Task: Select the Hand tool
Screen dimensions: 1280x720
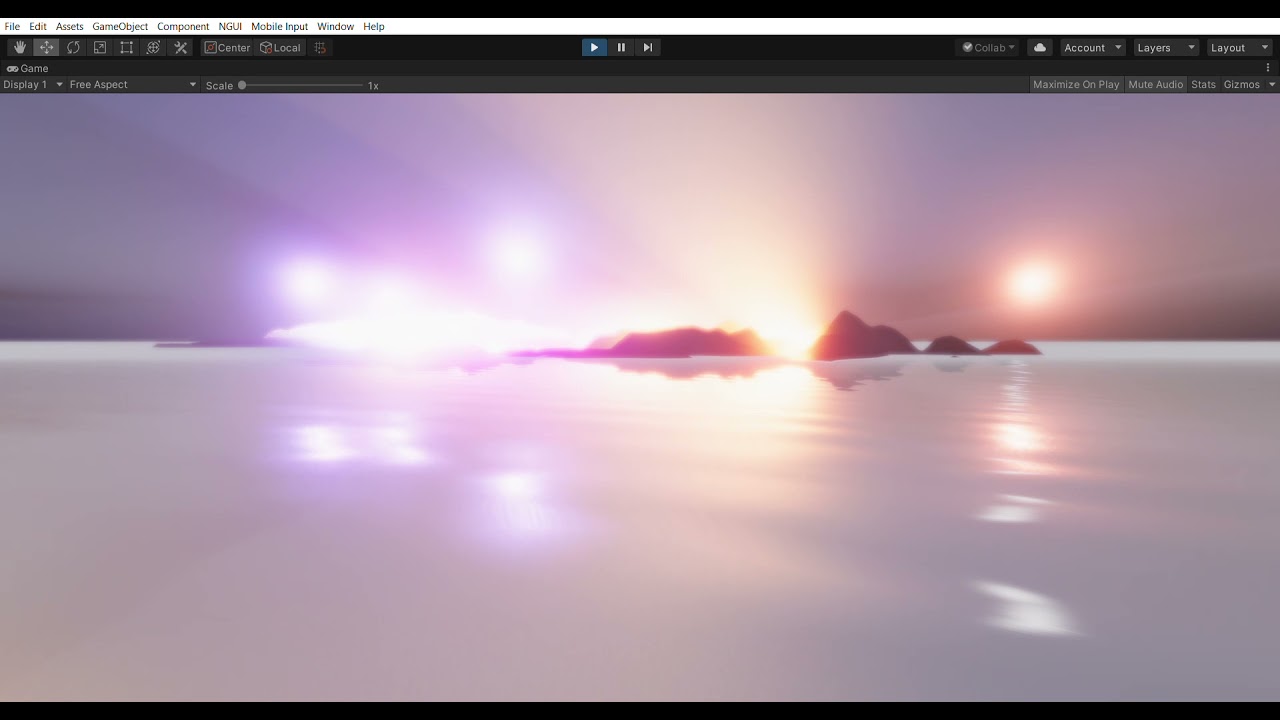Action: [20, 48]
